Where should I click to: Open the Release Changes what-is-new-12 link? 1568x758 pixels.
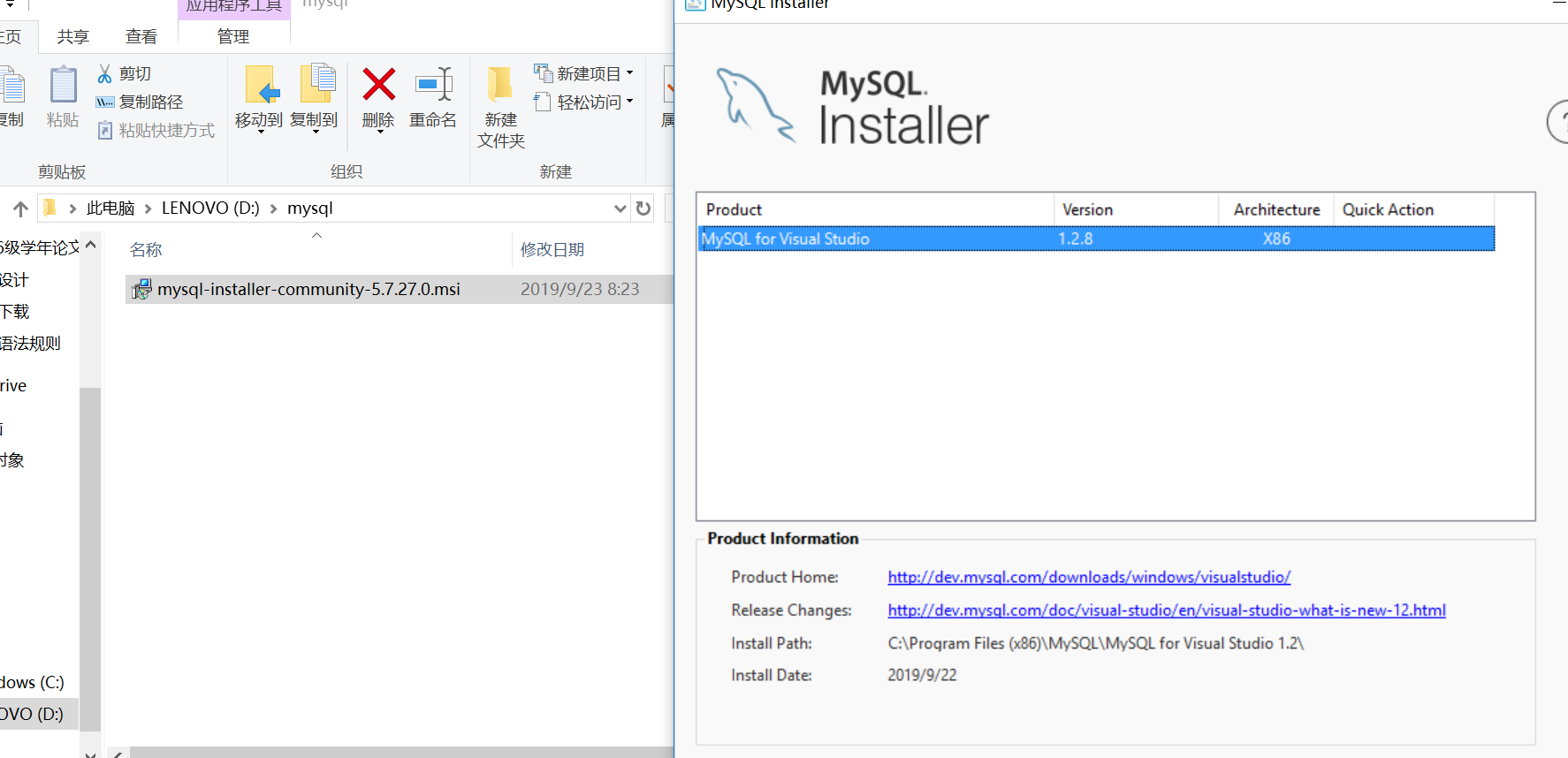coord(1167,610)
